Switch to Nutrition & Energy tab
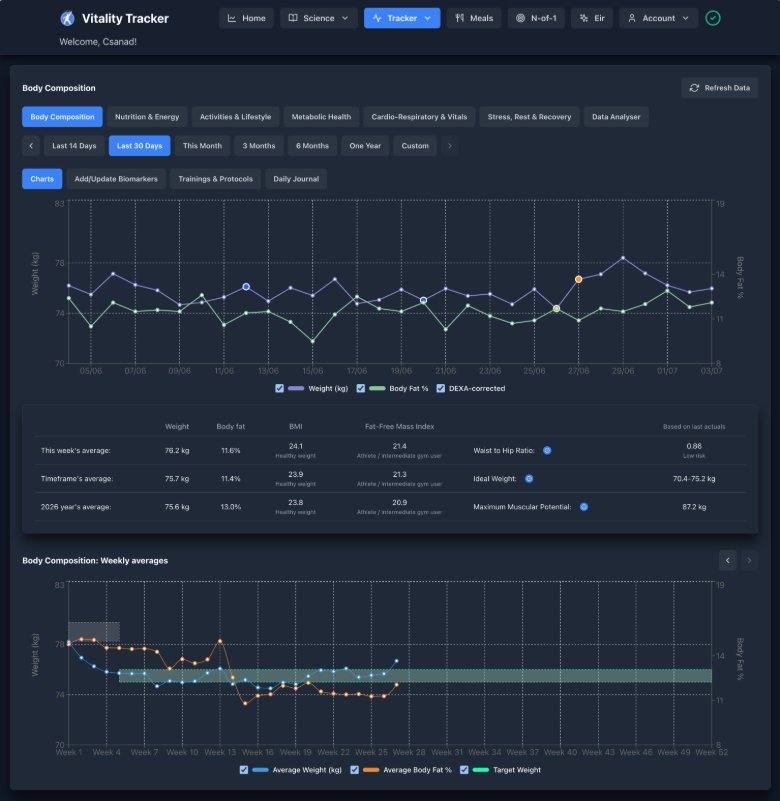 (147, 116)
